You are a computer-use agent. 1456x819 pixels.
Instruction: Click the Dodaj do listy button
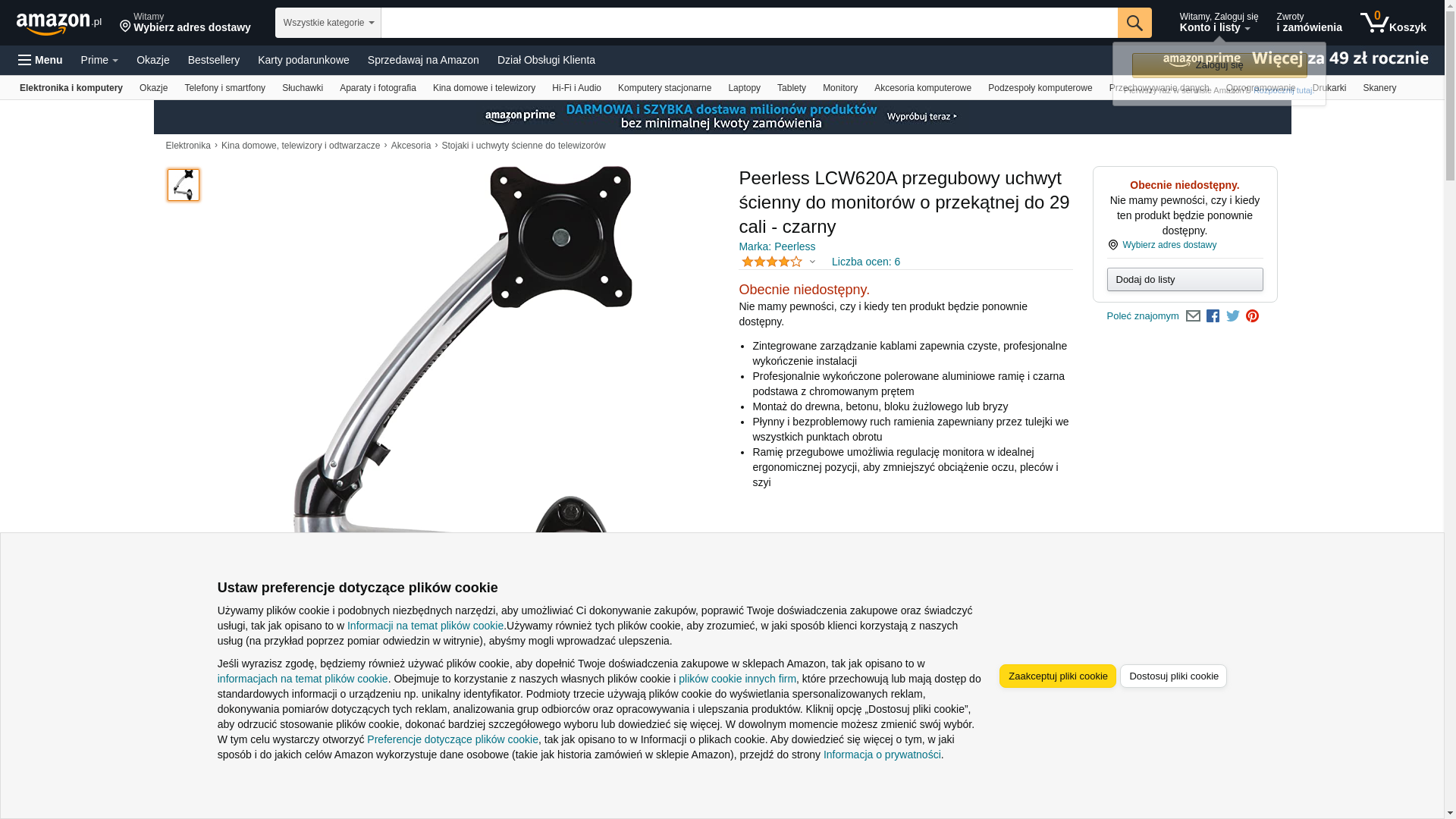pos(1185,280)
